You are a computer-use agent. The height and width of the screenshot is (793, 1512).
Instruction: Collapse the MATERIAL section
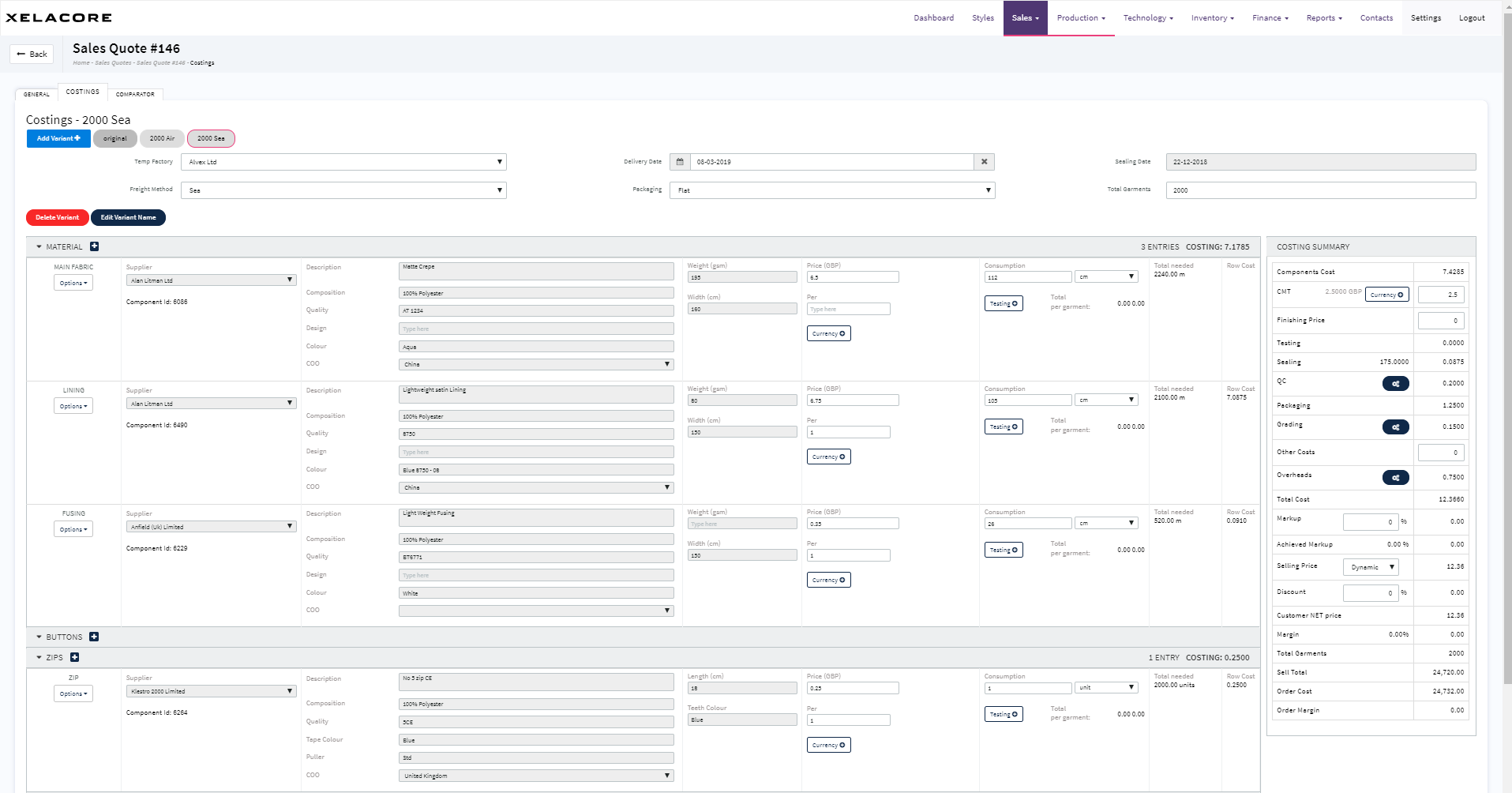(x=39, y=247)
